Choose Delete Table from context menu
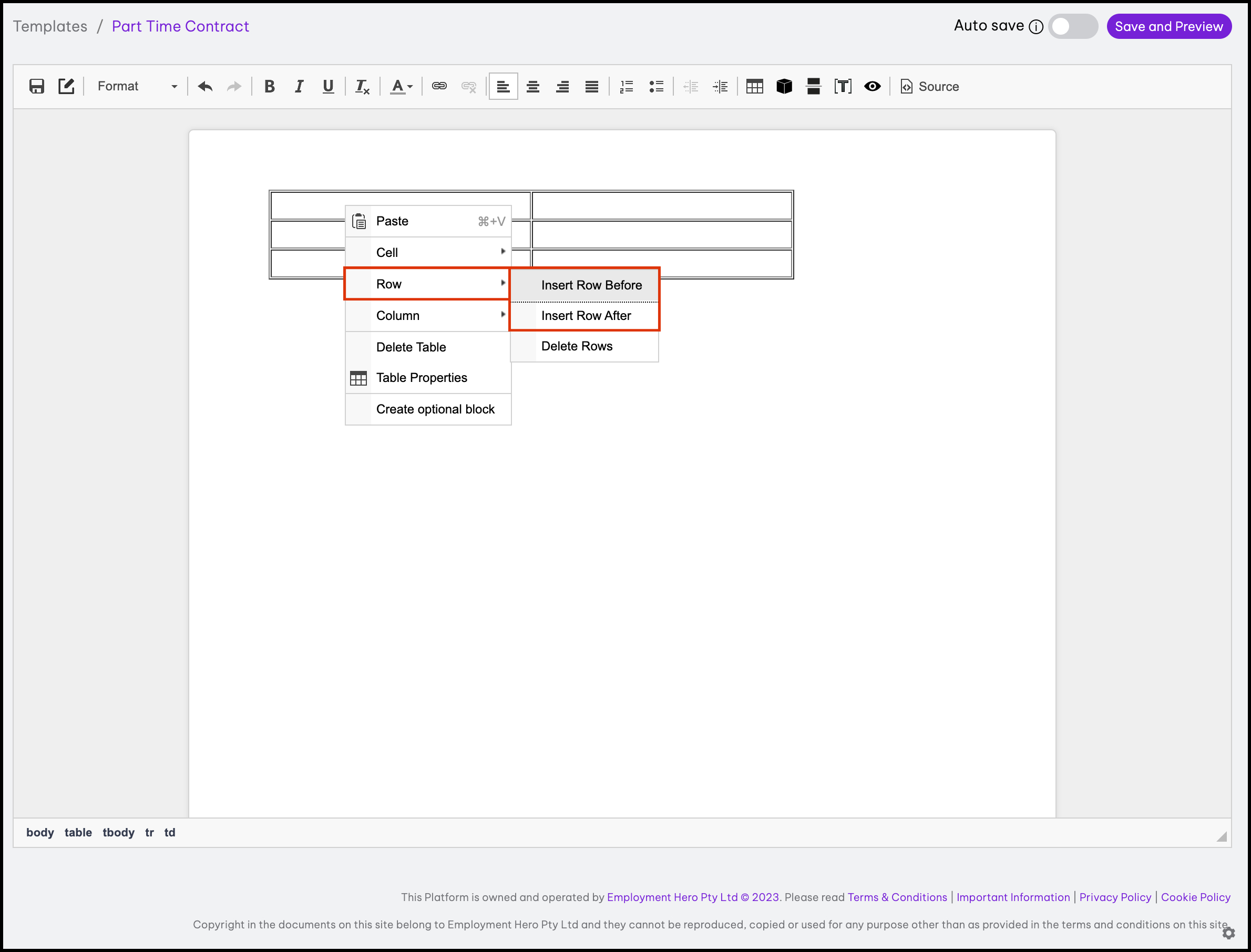The height and width of the screenshot is (952, 1251). pyautogui.click(x=411, y=347)
